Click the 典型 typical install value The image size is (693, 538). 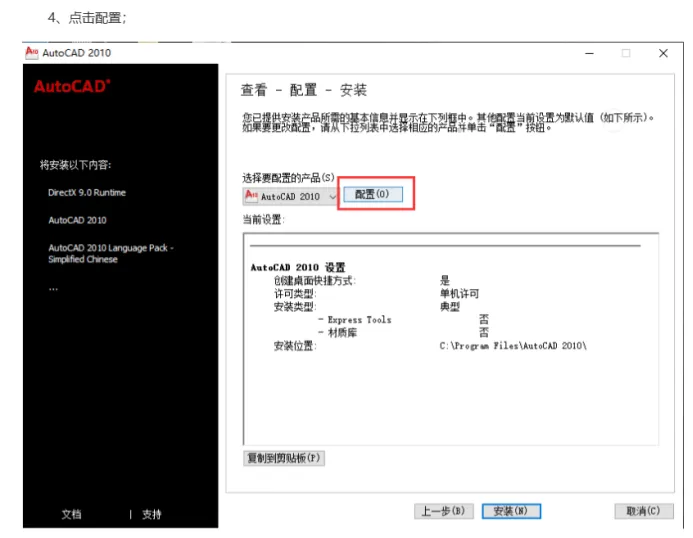pos(450,306)
